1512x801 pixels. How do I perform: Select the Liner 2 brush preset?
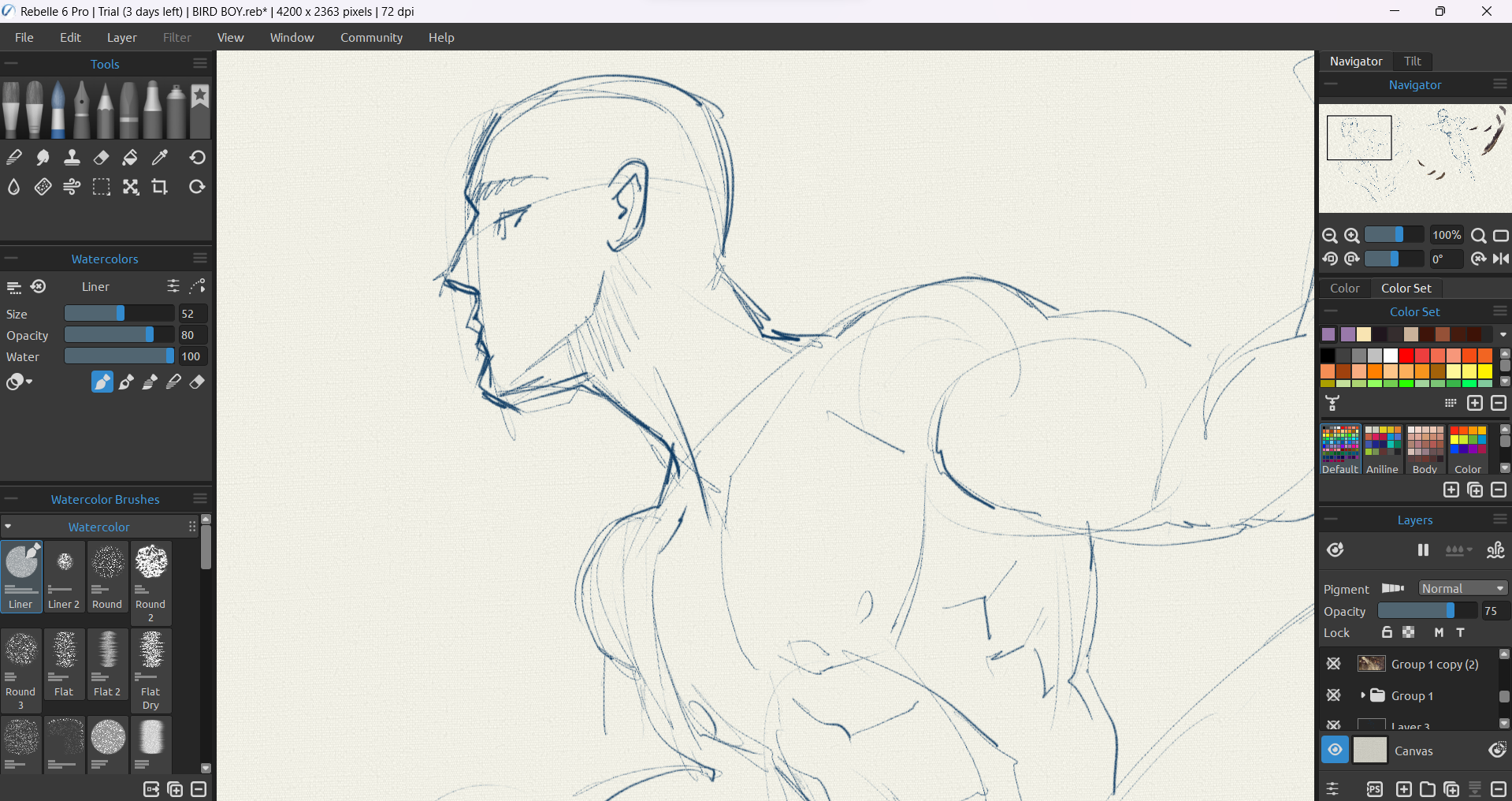[64, 576]
